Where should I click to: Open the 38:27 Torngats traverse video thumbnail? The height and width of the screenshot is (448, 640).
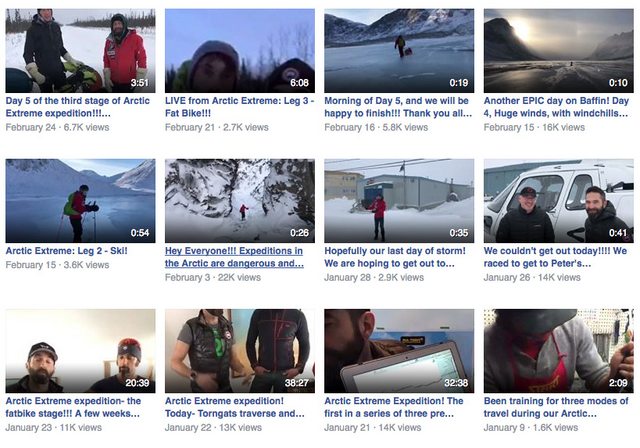(240, 351)
